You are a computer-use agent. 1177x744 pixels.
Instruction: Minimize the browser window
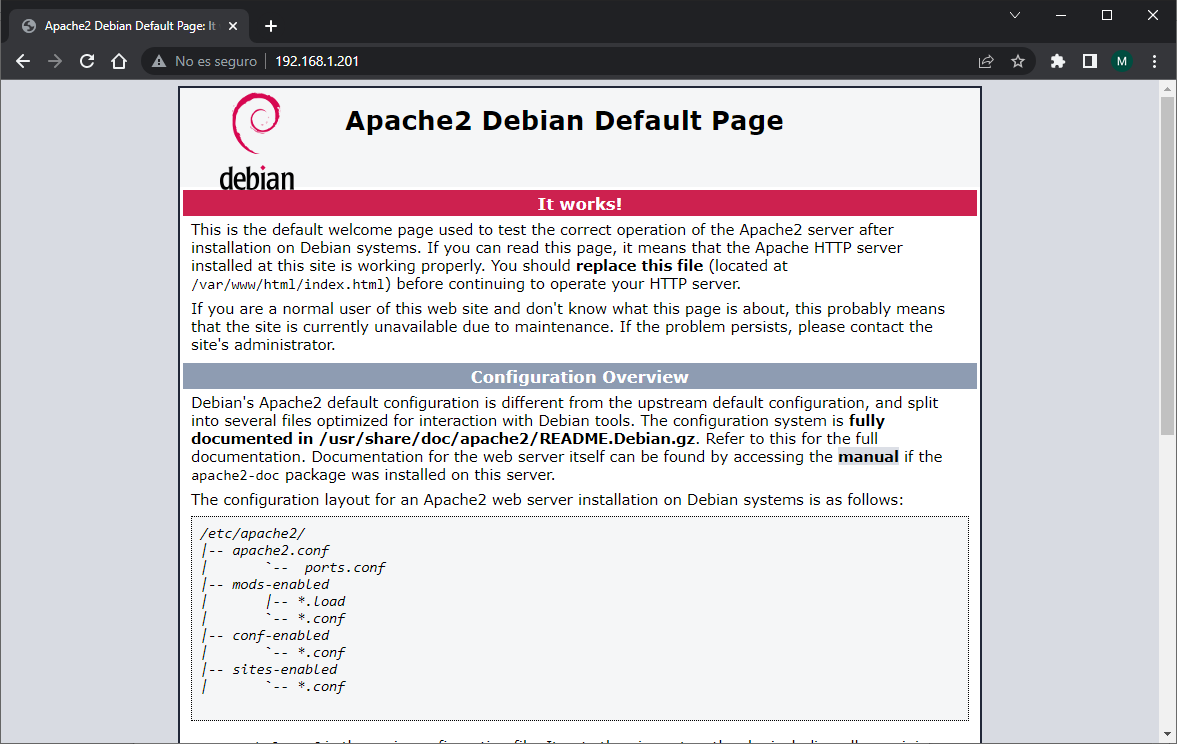(1061, 15)
